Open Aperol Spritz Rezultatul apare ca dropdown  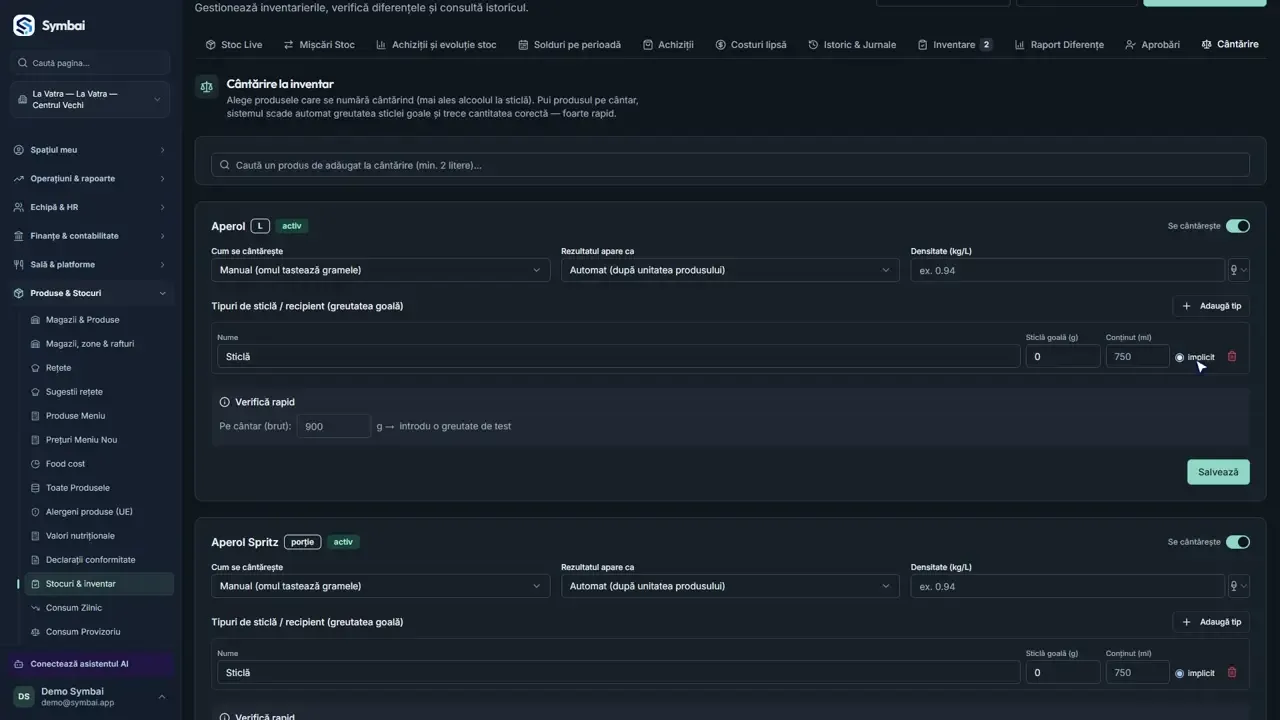click(730, 586)
